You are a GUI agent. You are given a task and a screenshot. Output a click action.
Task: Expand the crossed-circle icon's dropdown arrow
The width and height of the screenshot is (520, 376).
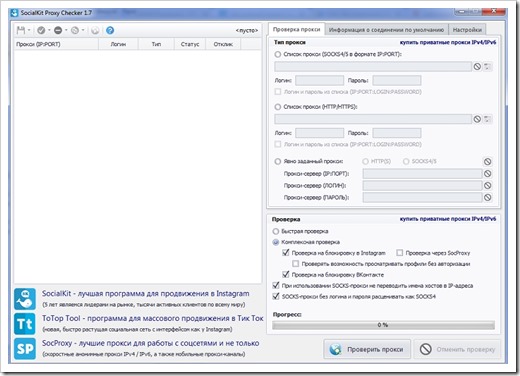[x=83, y=30]
